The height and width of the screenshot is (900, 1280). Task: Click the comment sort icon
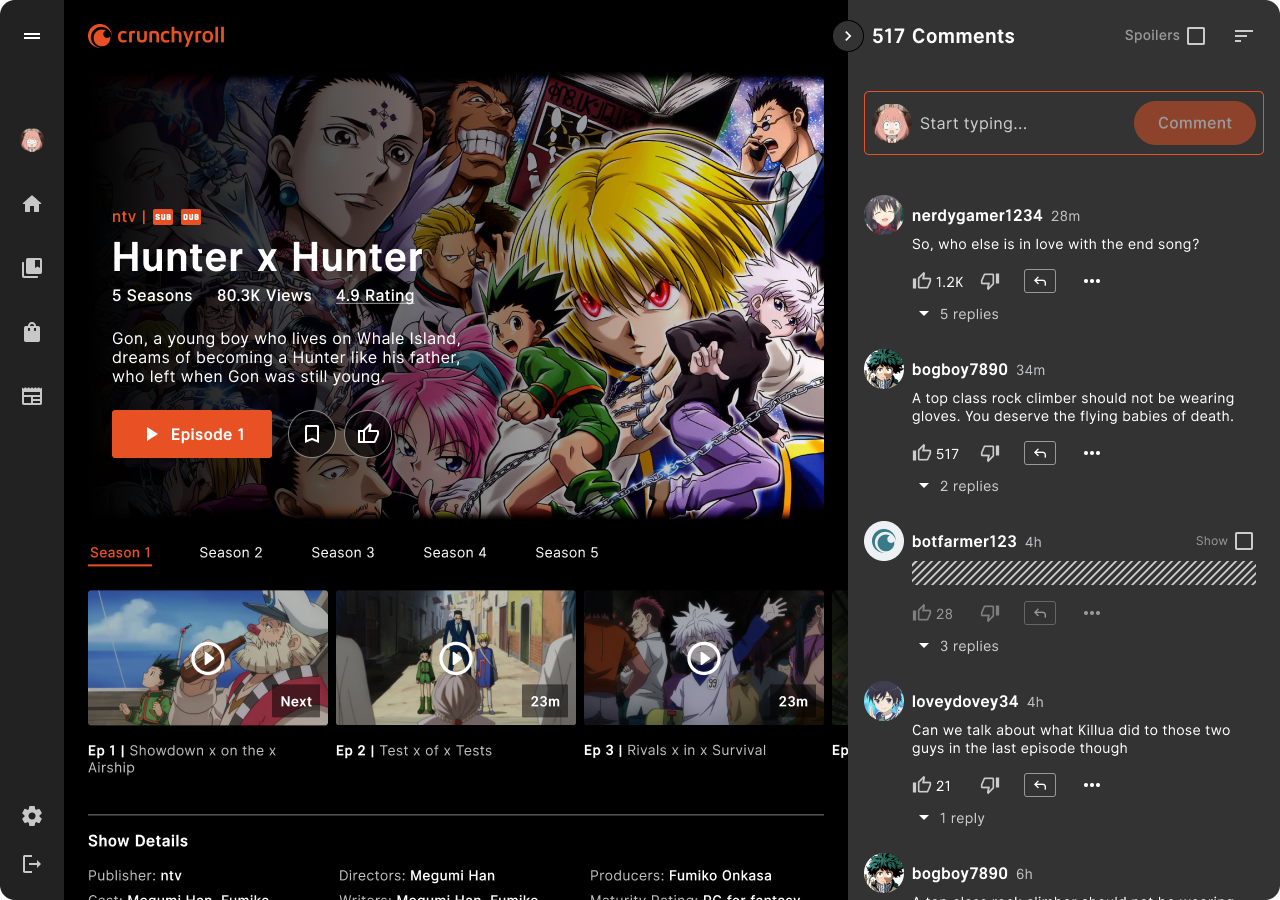point(1243,35)
